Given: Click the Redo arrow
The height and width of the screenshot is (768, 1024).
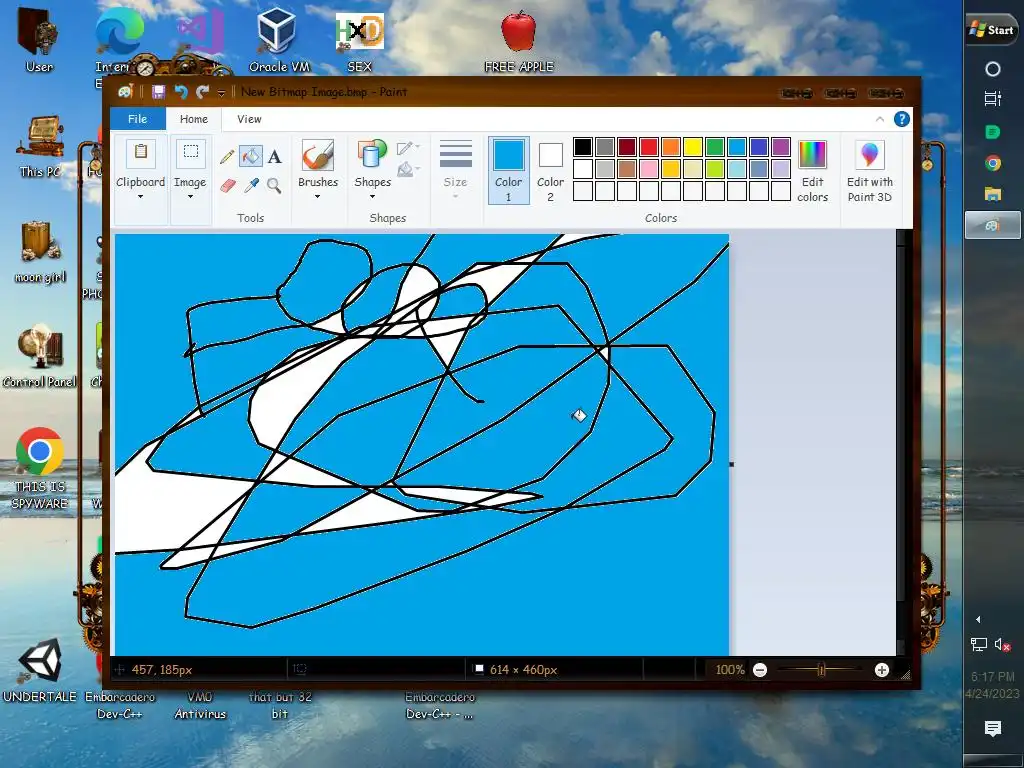Looking at the screenshot, I should tap(202, 92).
